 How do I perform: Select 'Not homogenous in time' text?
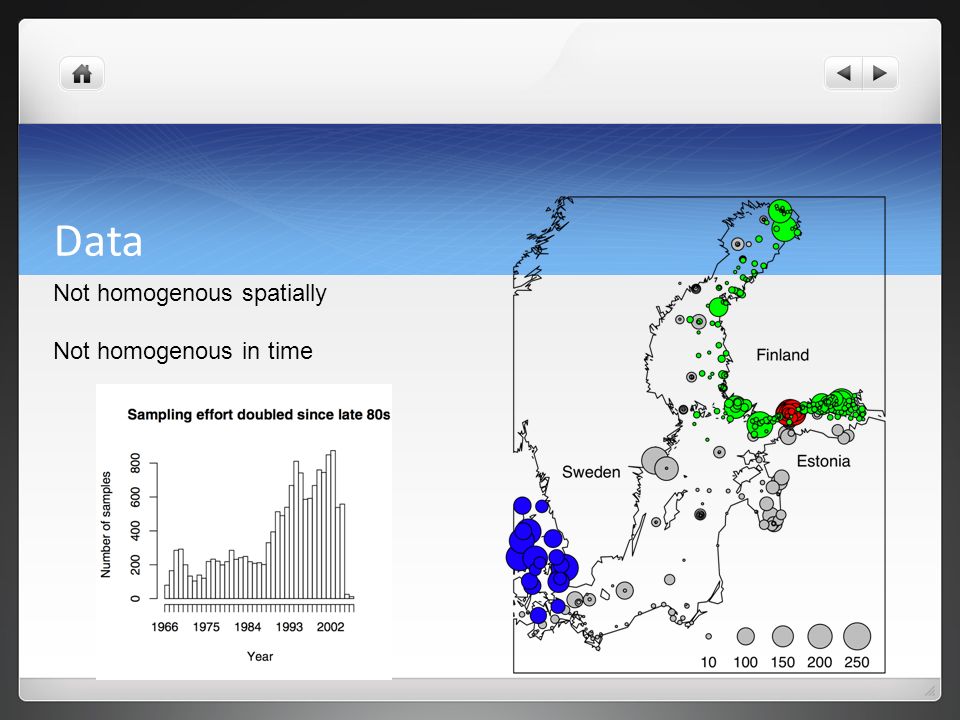click(x=183, y=351)
